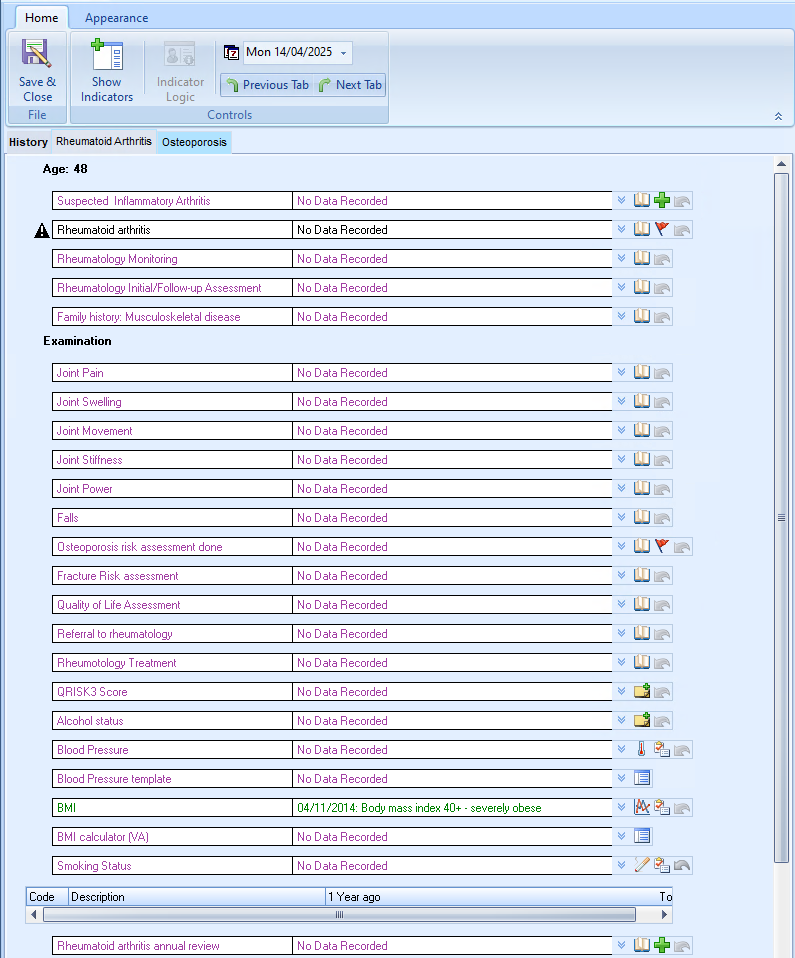Open the book icon on Rheumatology Monitoring row

coord(642,258)
